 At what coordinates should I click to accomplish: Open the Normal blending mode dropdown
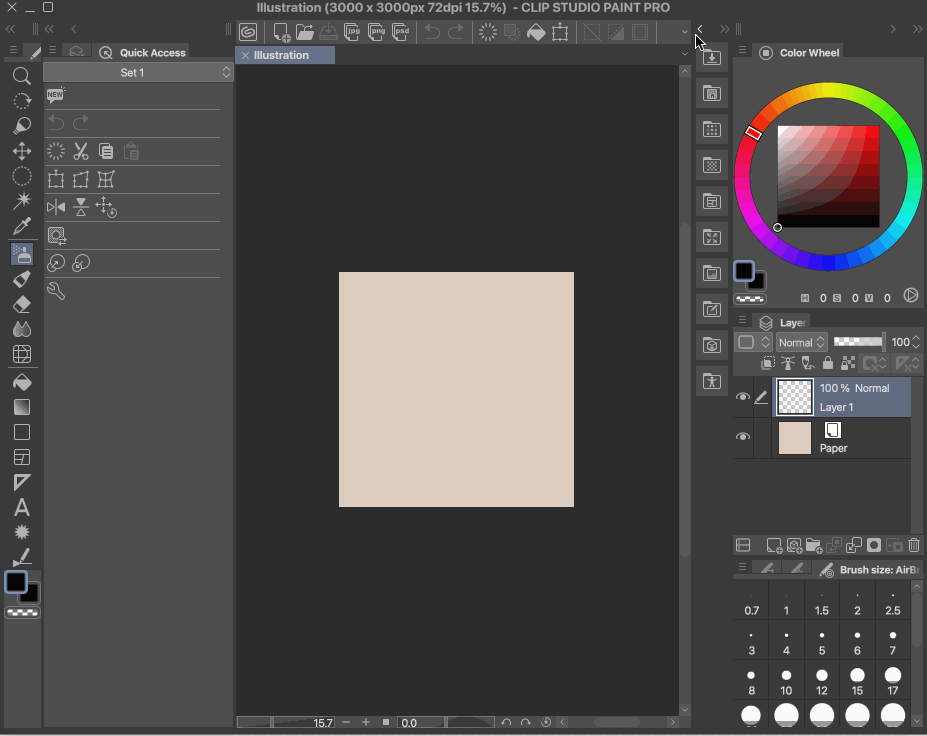[801, 342]
